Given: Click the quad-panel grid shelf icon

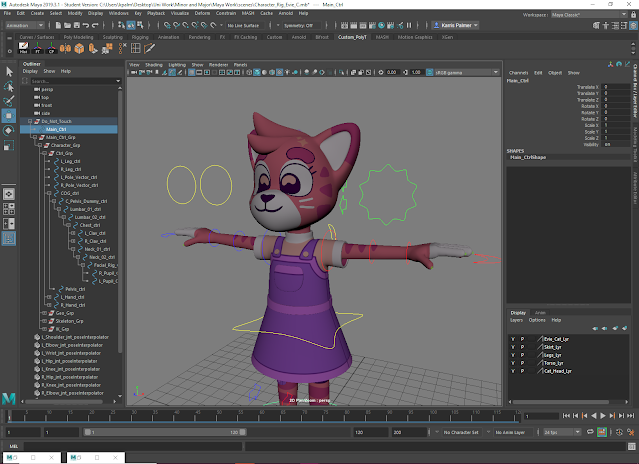Looking at the screenshot, I should point(135,48).
